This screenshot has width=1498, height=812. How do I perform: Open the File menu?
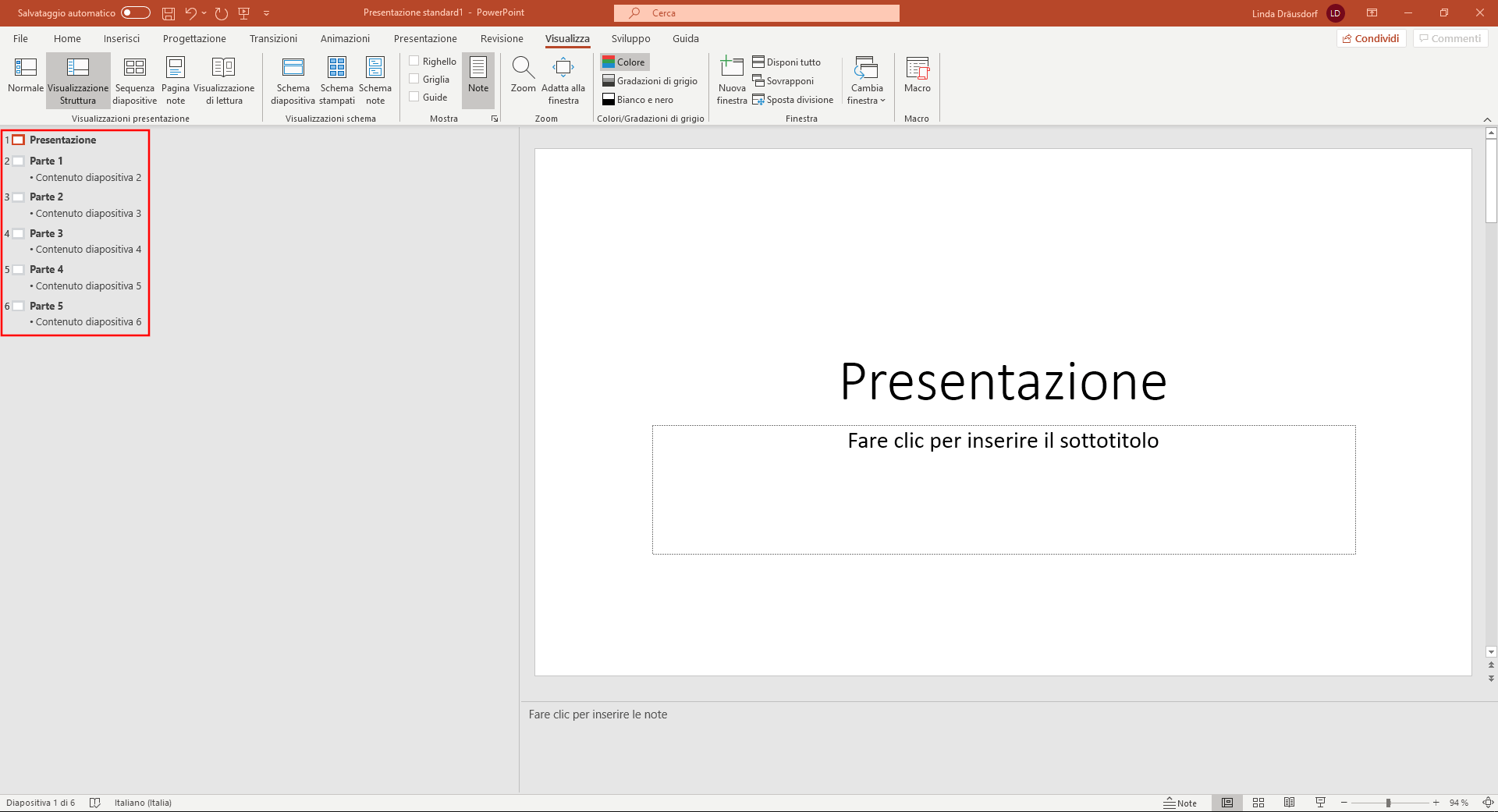click(21, 38)
